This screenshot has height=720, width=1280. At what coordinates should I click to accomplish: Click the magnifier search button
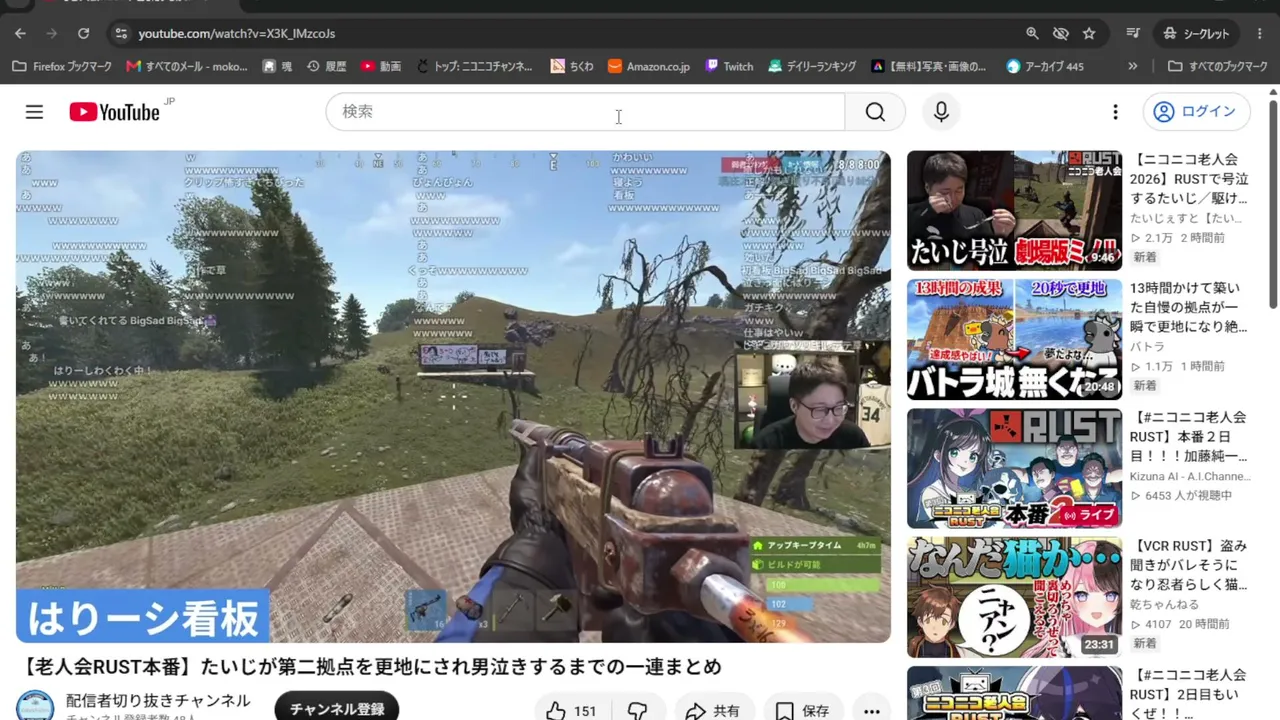875,112
